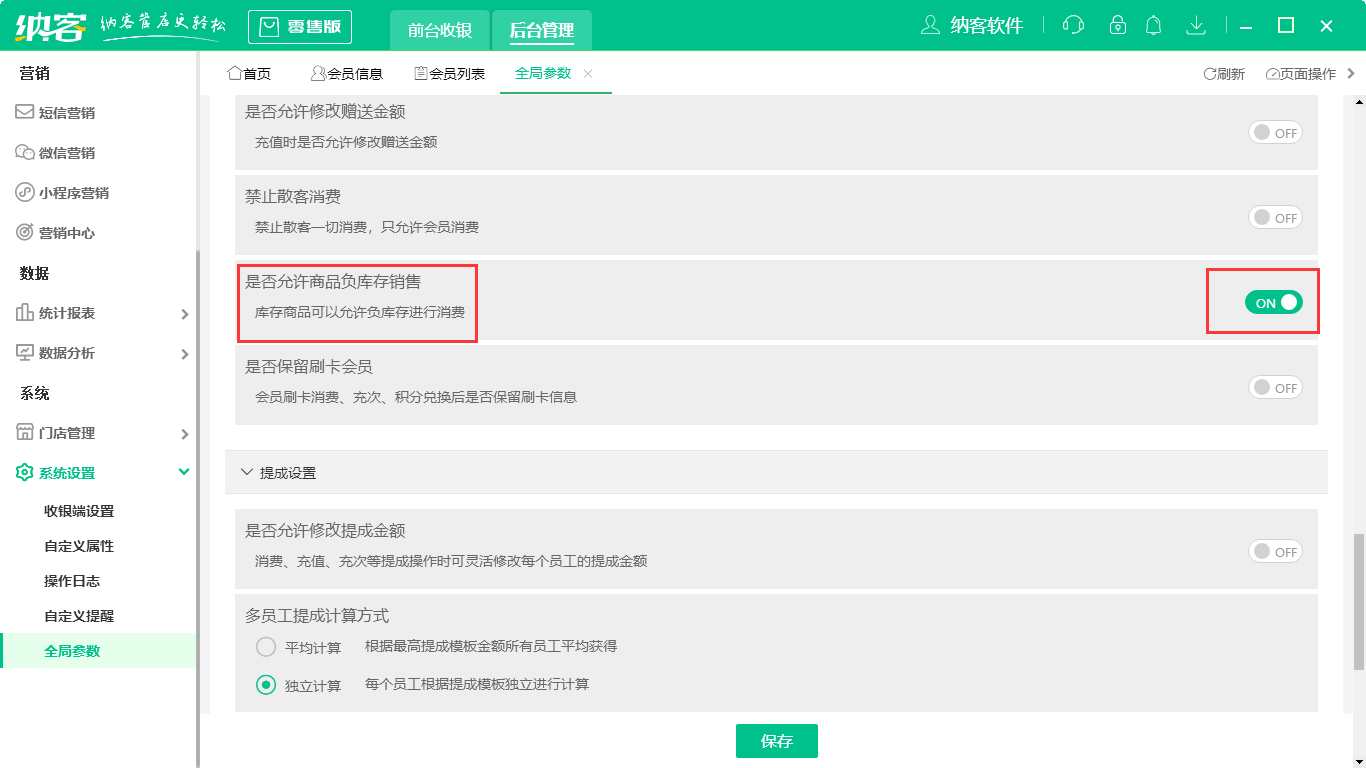
Task: Click the 保存 save button
Action: 777,741
